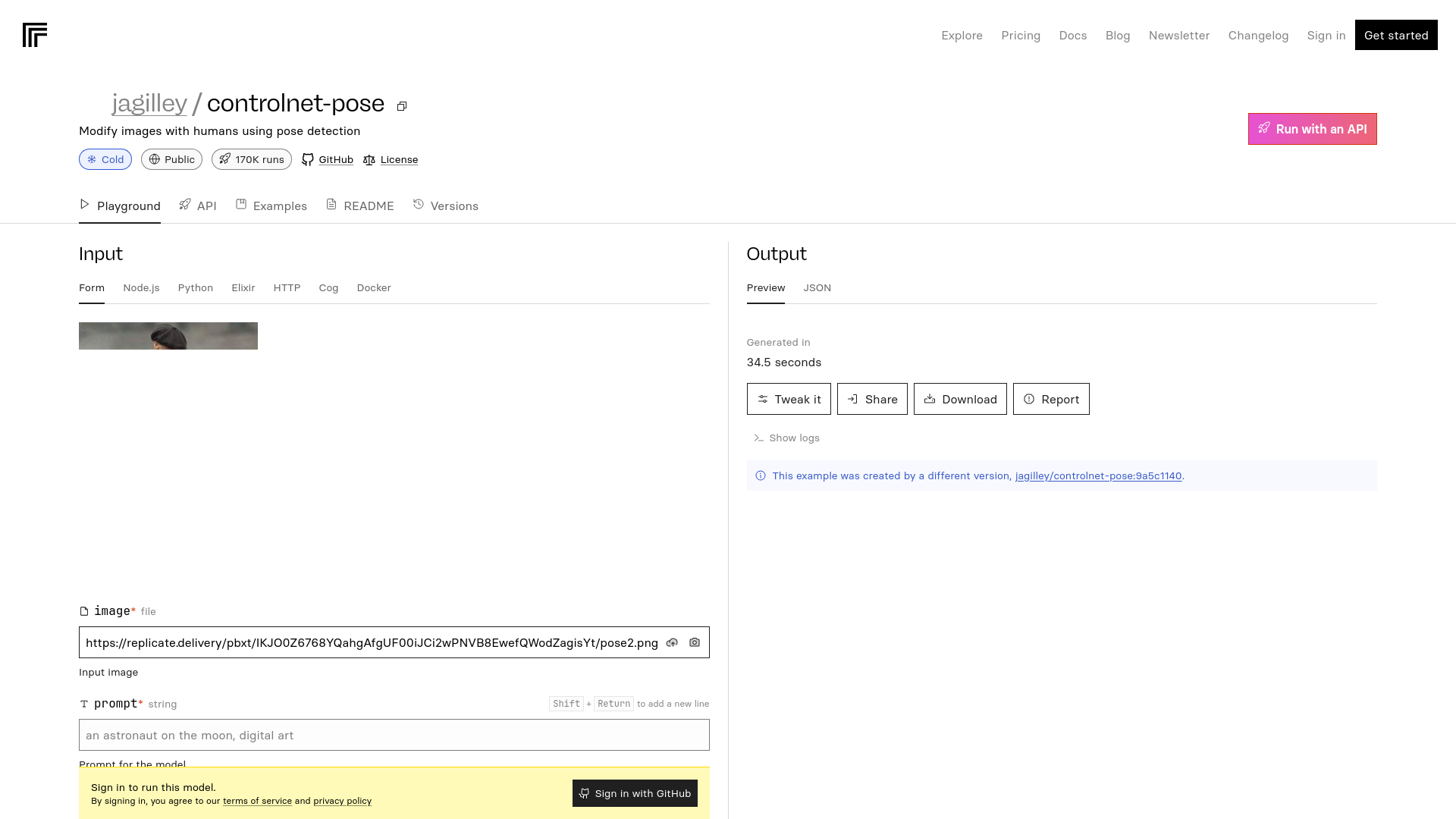Viewport: 1456px width, 819px height.
Task: Expand the Show logs section
Action: [x=786, y=438]
